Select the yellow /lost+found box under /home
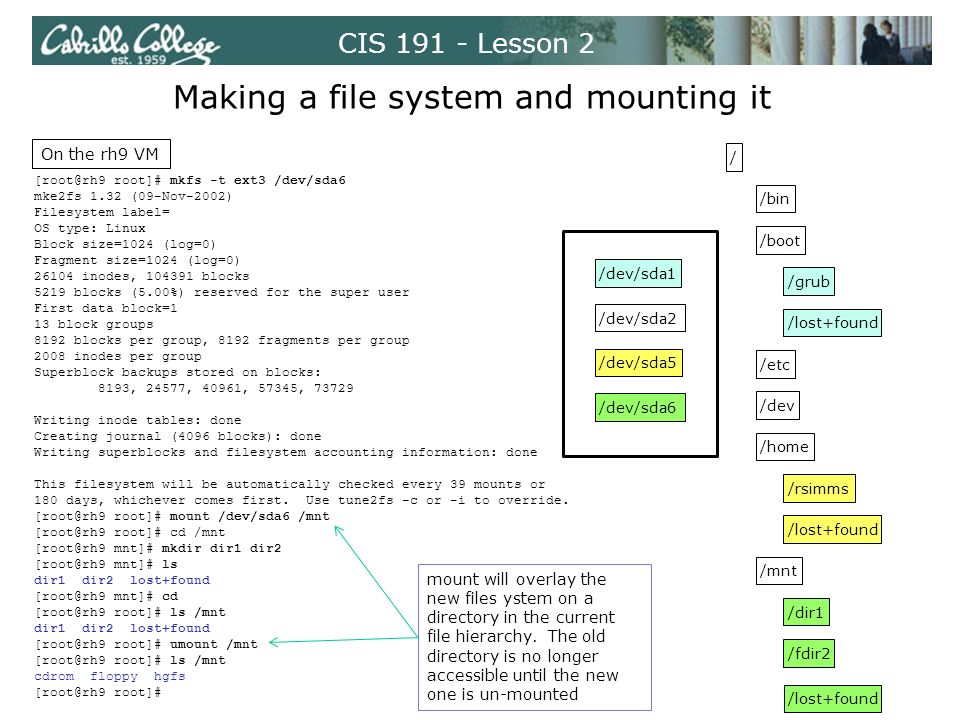The image size is (960, 720). pyautogui.click(x=833, y=530)
